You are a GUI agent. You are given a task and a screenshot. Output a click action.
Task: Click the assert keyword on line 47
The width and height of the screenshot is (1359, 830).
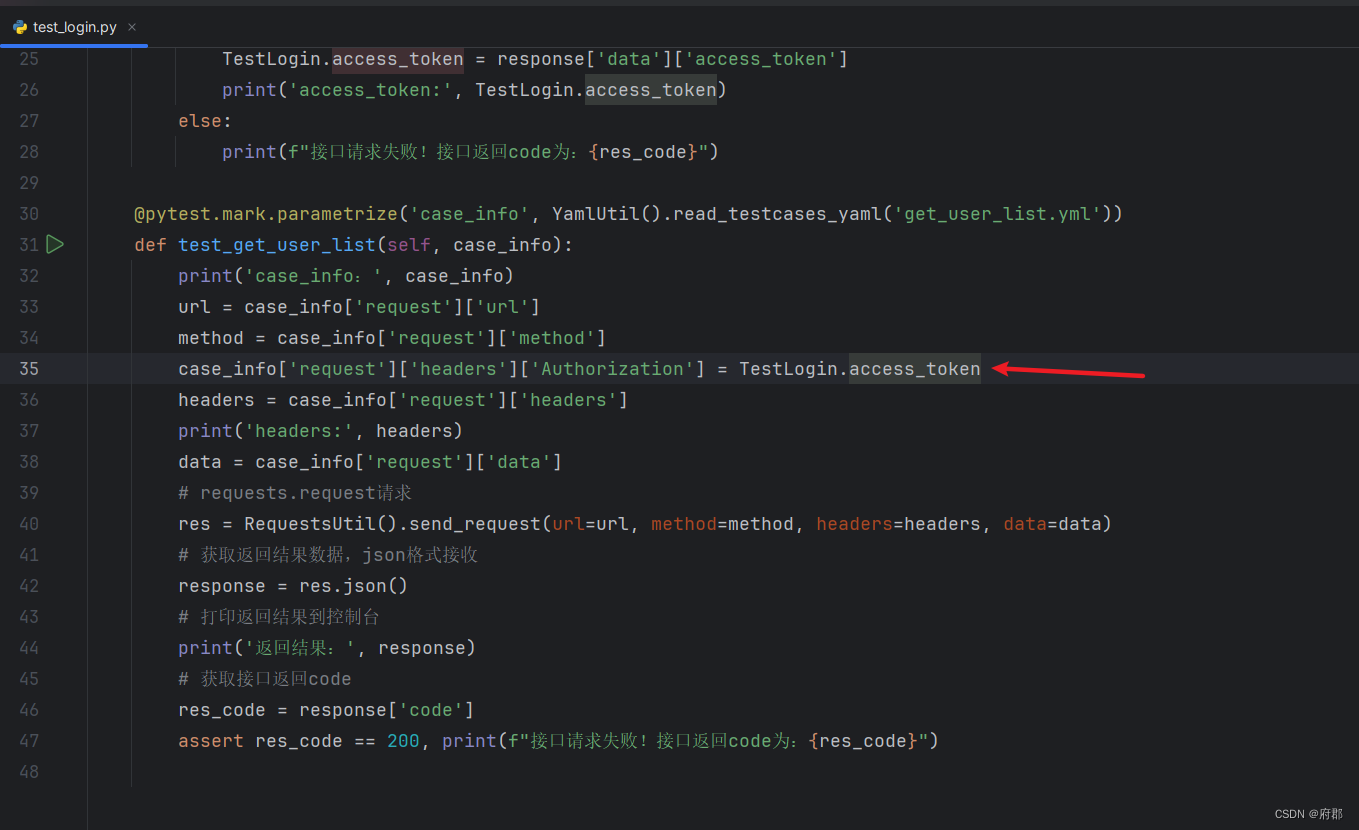211,741
